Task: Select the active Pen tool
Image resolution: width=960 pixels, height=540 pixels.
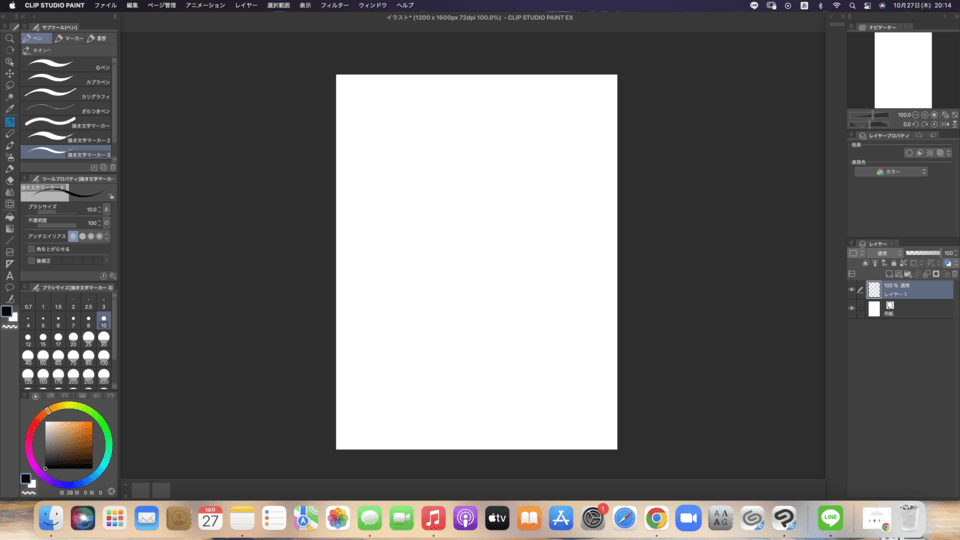Action: 10,122
